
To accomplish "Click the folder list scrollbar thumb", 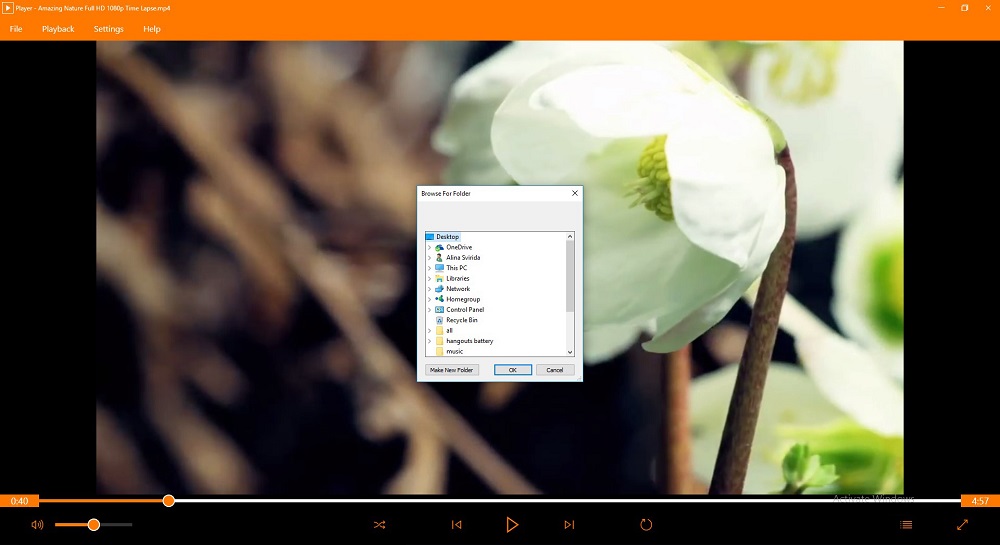I will click(x=570, y=276).
